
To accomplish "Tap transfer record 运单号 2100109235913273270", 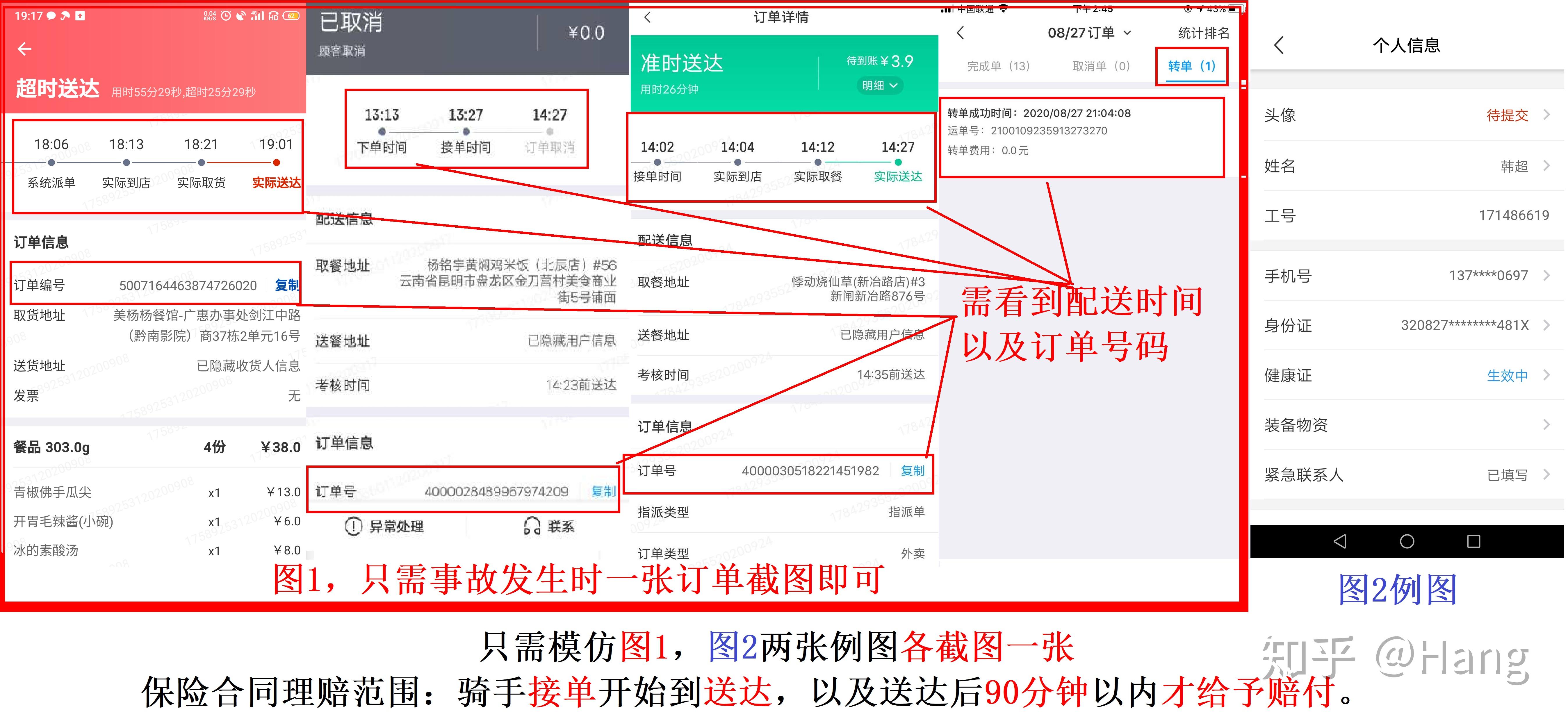I will pyautogui.click(x=1027, y=131).
